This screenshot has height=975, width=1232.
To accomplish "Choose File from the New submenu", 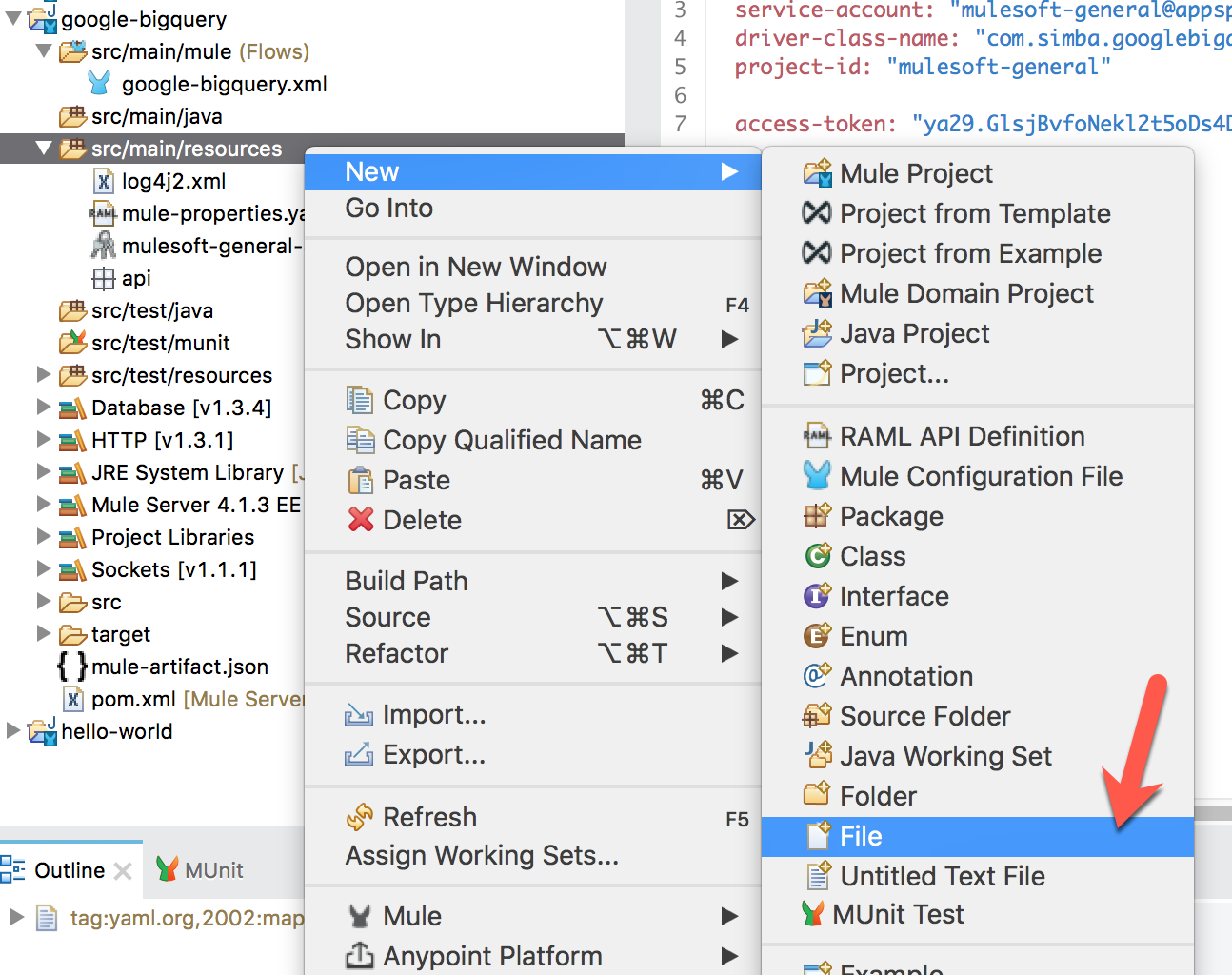I will [x=861, y=836].
